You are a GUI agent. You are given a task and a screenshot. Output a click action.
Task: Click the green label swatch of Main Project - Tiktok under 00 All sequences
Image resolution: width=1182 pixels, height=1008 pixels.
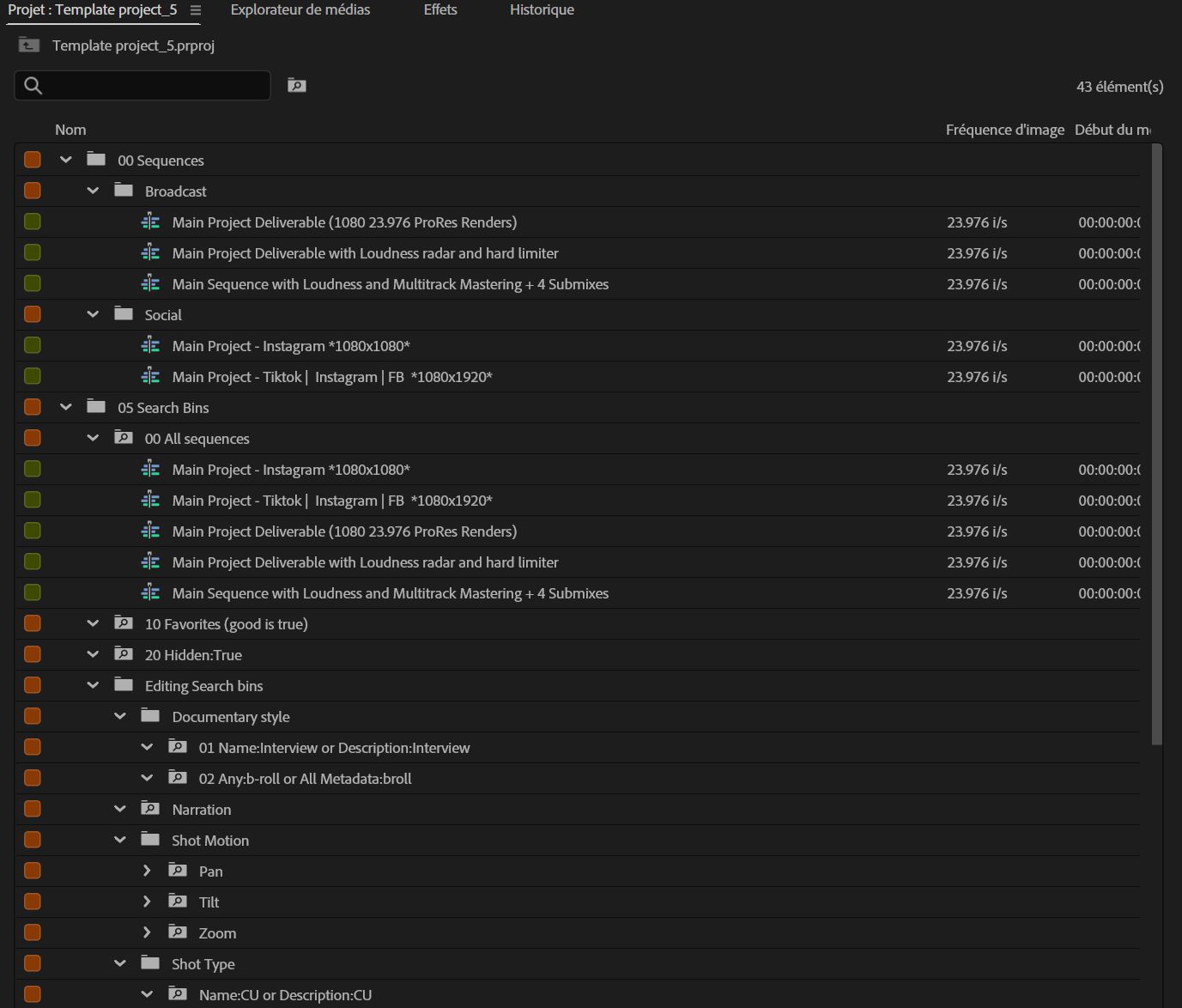pos(33,500)
